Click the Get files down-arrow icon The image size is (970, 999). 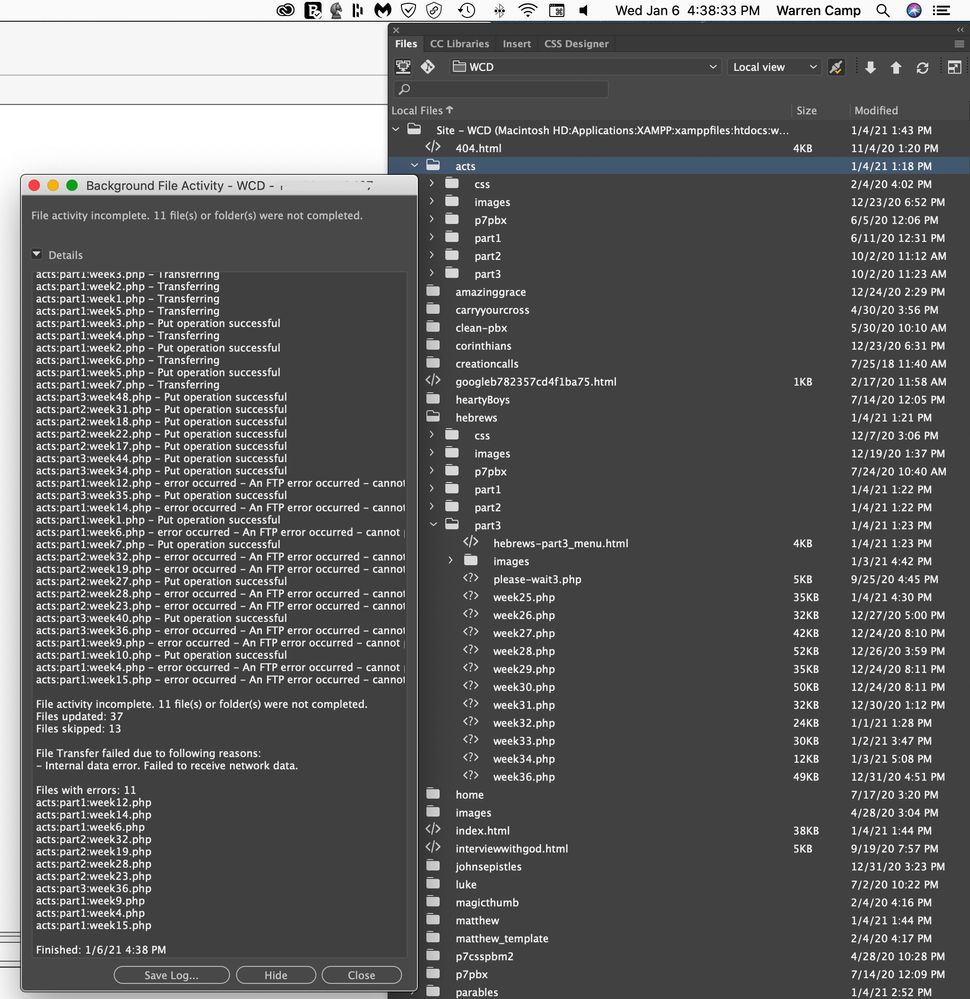871,67
